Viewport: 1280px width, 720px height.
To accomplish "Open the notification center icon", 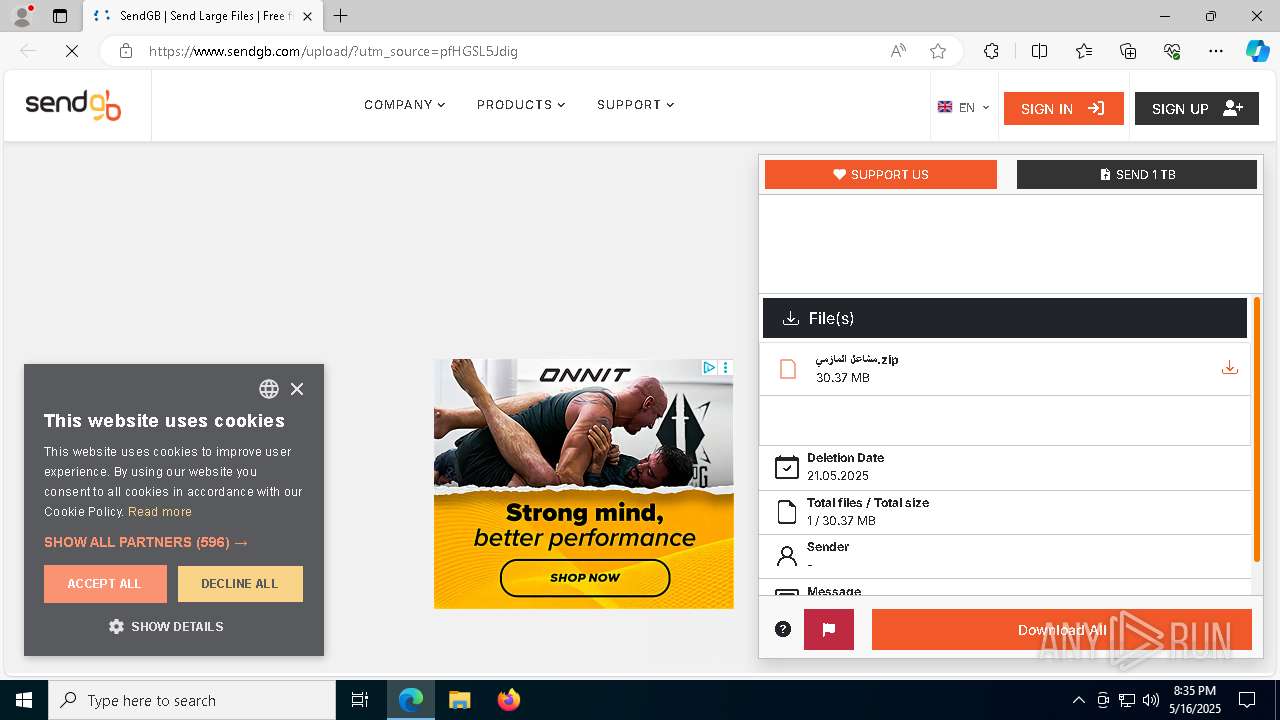I will click(x=1247, y=700).
